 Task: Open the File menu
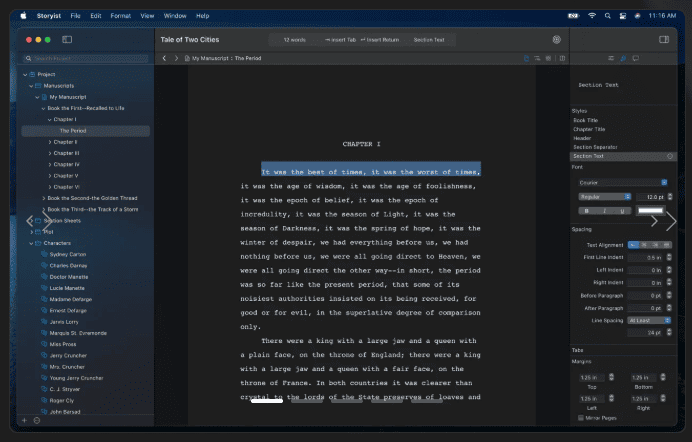[75, 16]
